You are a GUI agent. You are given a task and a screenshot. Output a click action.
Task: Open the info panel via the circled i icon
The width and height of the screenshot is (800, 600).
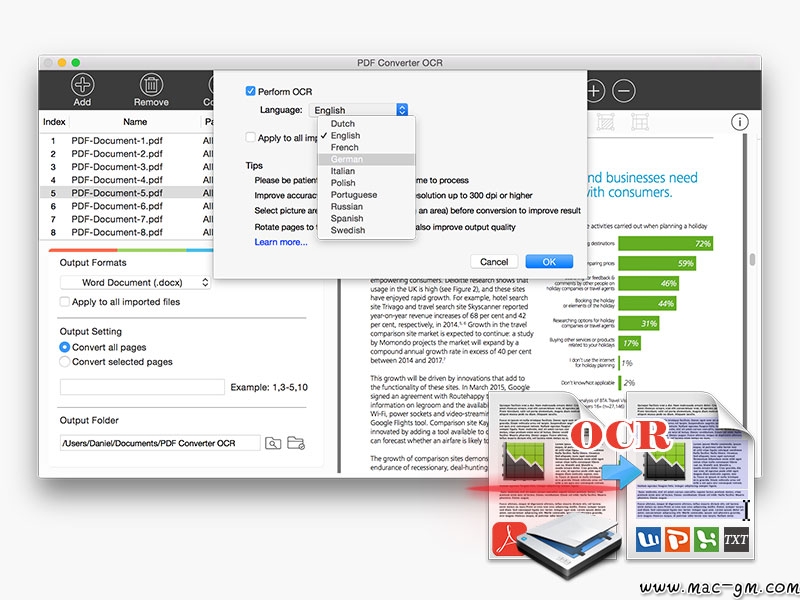click(740, 122)
